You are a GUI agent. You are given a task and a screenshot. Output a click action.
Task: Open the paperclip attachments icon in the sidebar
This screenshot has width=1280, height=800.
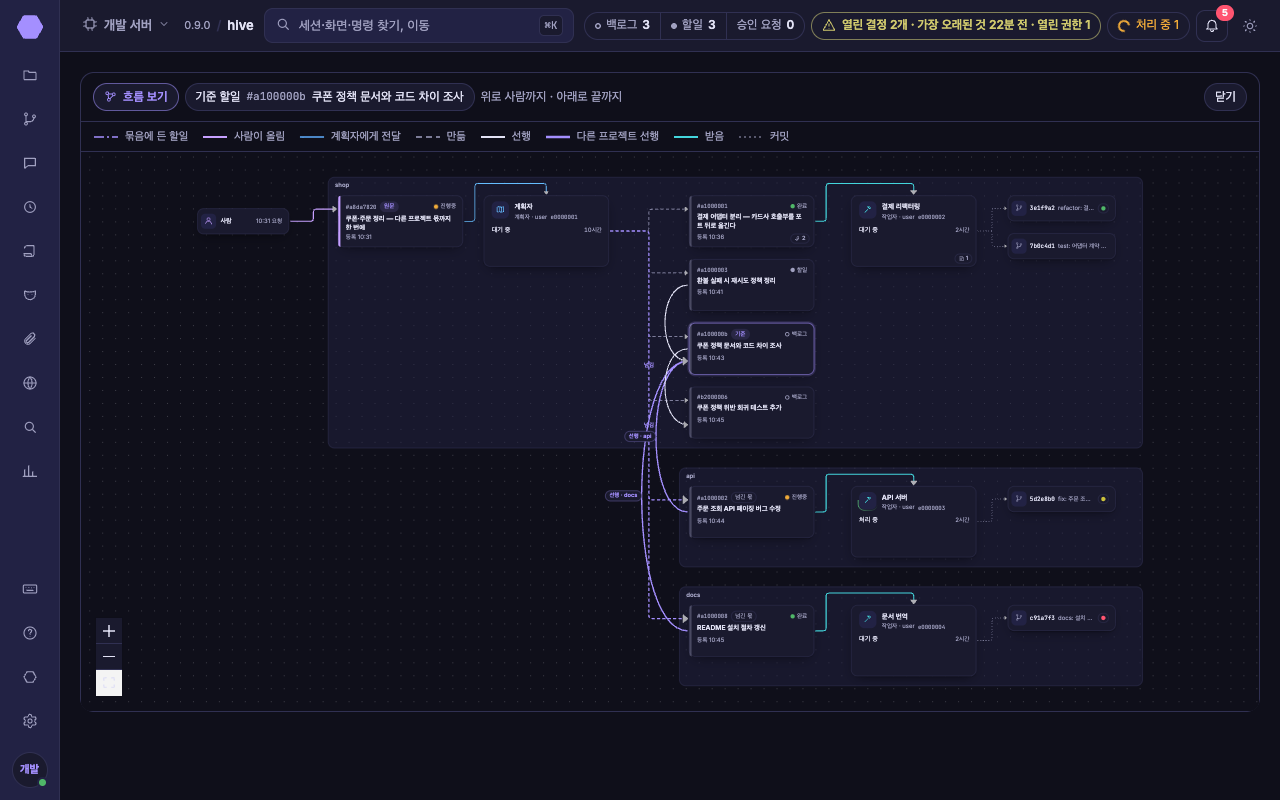pos(30,339)
